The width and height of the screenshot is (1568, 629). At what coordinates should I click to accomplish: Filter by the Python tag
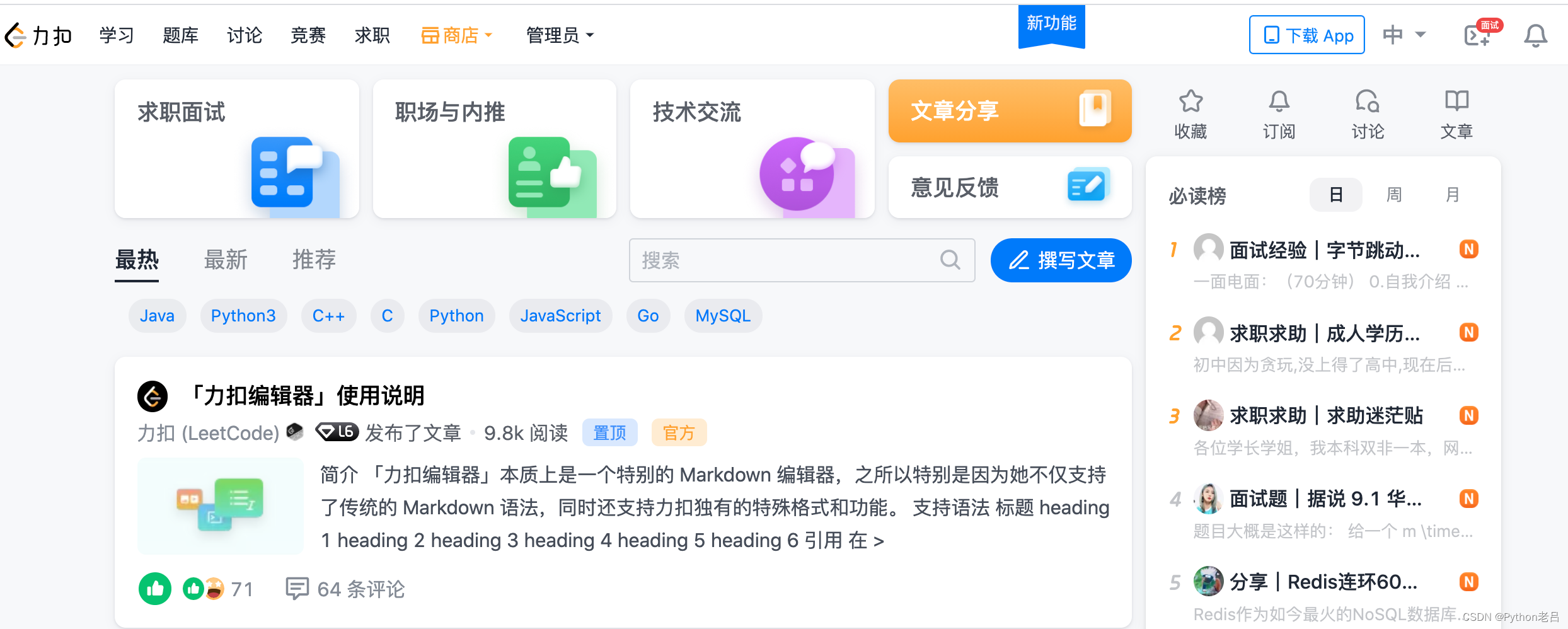point(456,316)
